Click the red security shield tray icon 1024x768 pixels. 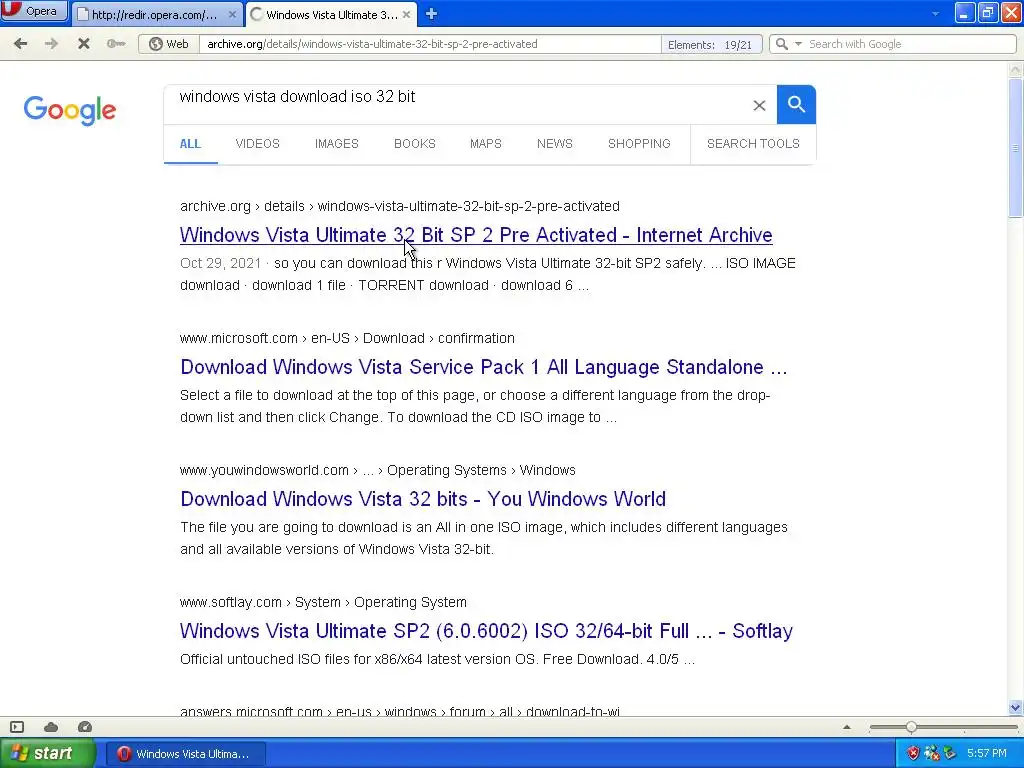pyautogui.click(x=913, y=754)
